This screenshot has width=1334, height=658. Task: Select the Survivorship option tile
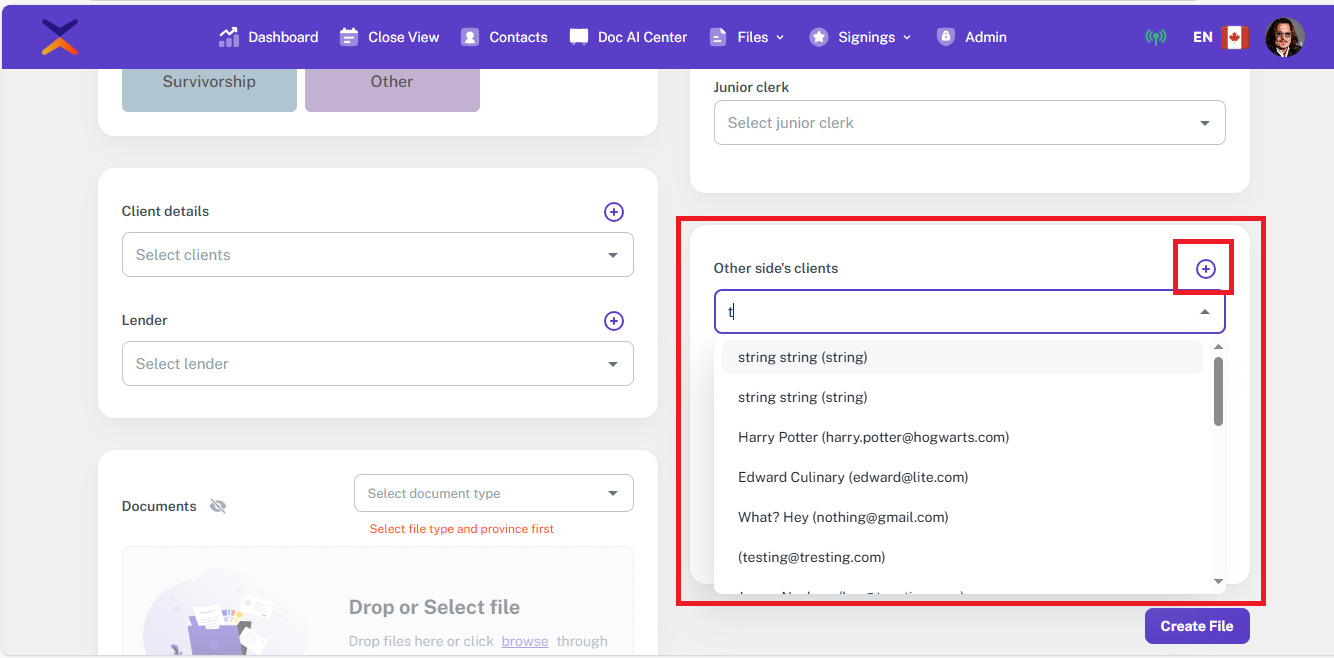[209, 84]
